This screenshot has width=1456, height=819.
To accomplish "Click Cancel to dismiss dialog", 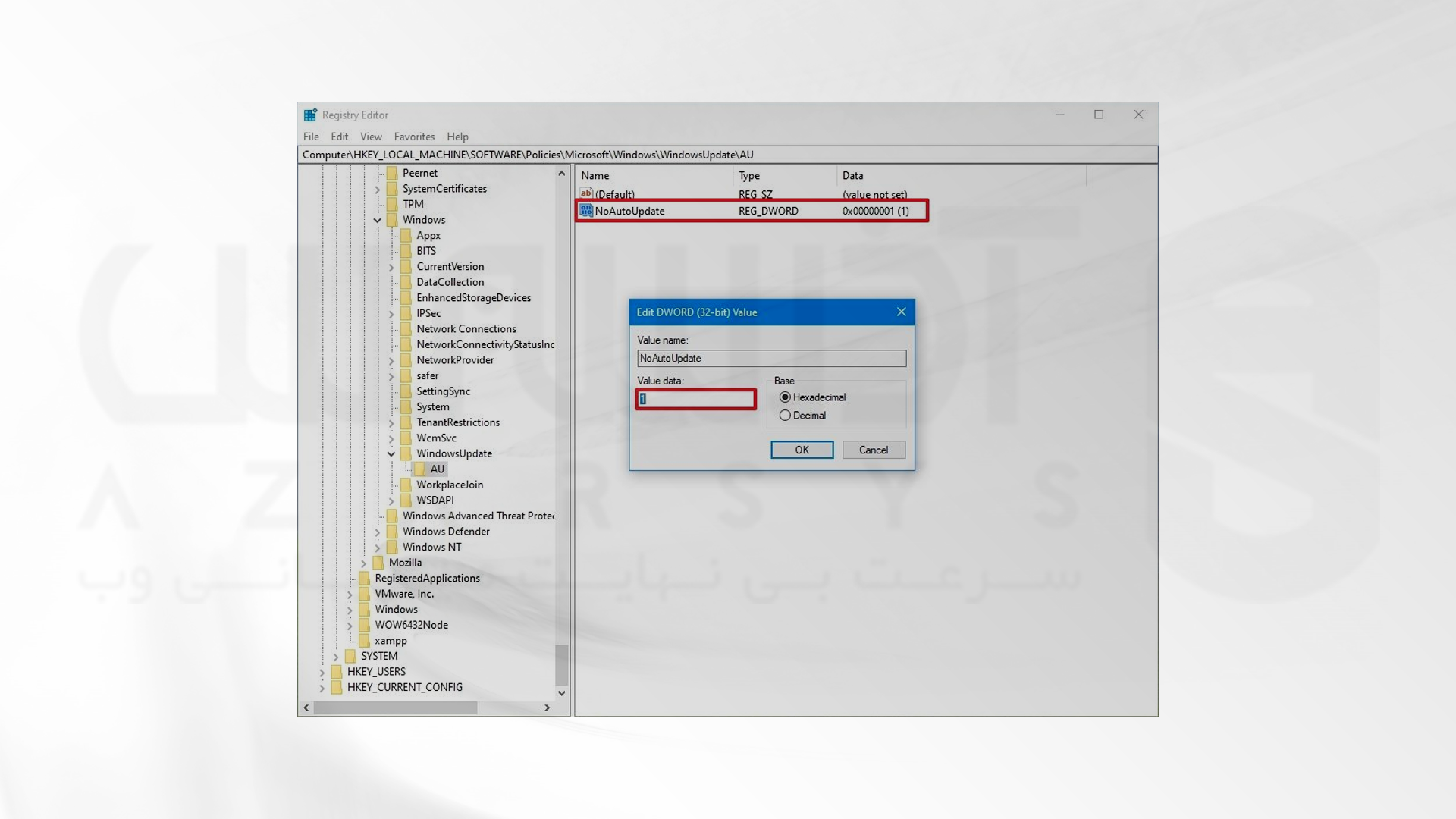I will click(873, 449).
